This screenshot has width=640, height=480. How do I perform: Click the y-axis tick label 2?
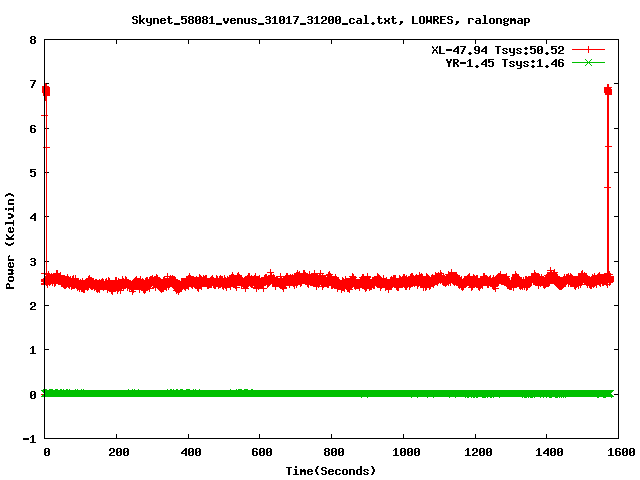point(33,306)
